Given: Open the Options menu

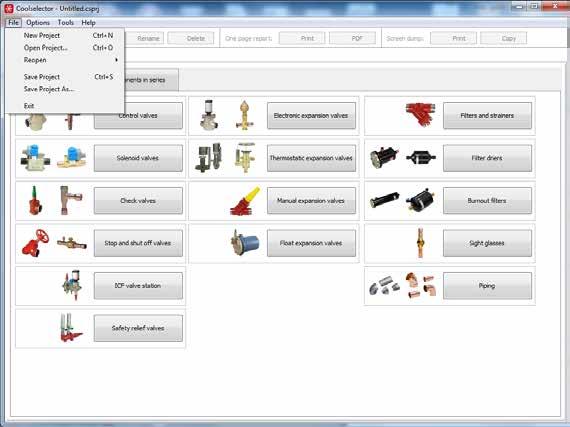Looking at the screenshot, I should 38,23.
